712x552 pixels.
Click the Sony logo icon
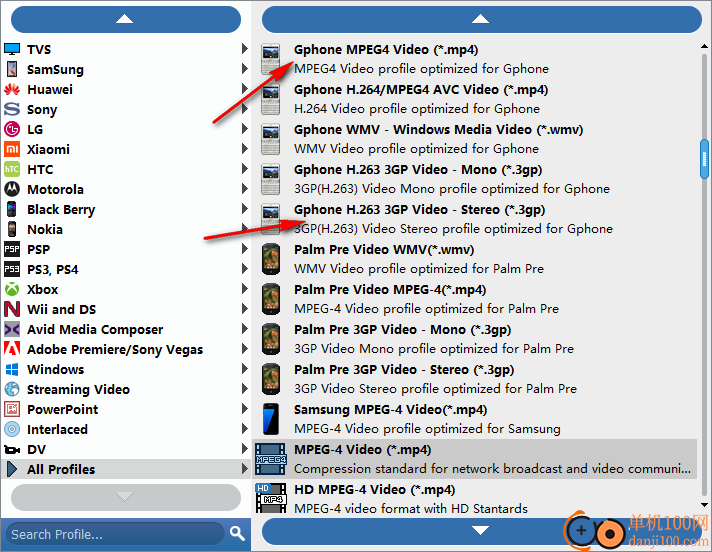click(x=12, y=109)
